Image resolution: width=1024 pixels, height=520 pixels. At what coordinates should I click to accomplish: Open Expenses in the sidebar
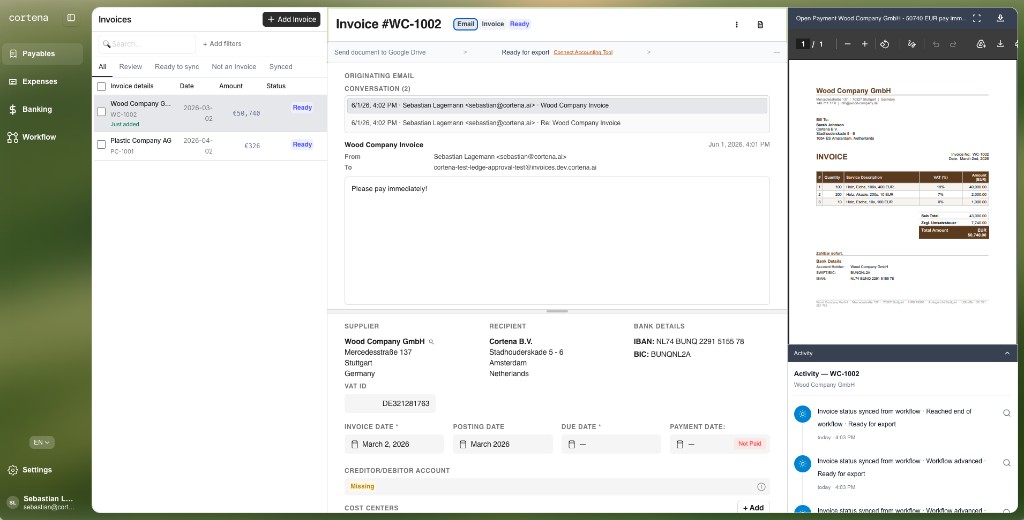[42, 82]
